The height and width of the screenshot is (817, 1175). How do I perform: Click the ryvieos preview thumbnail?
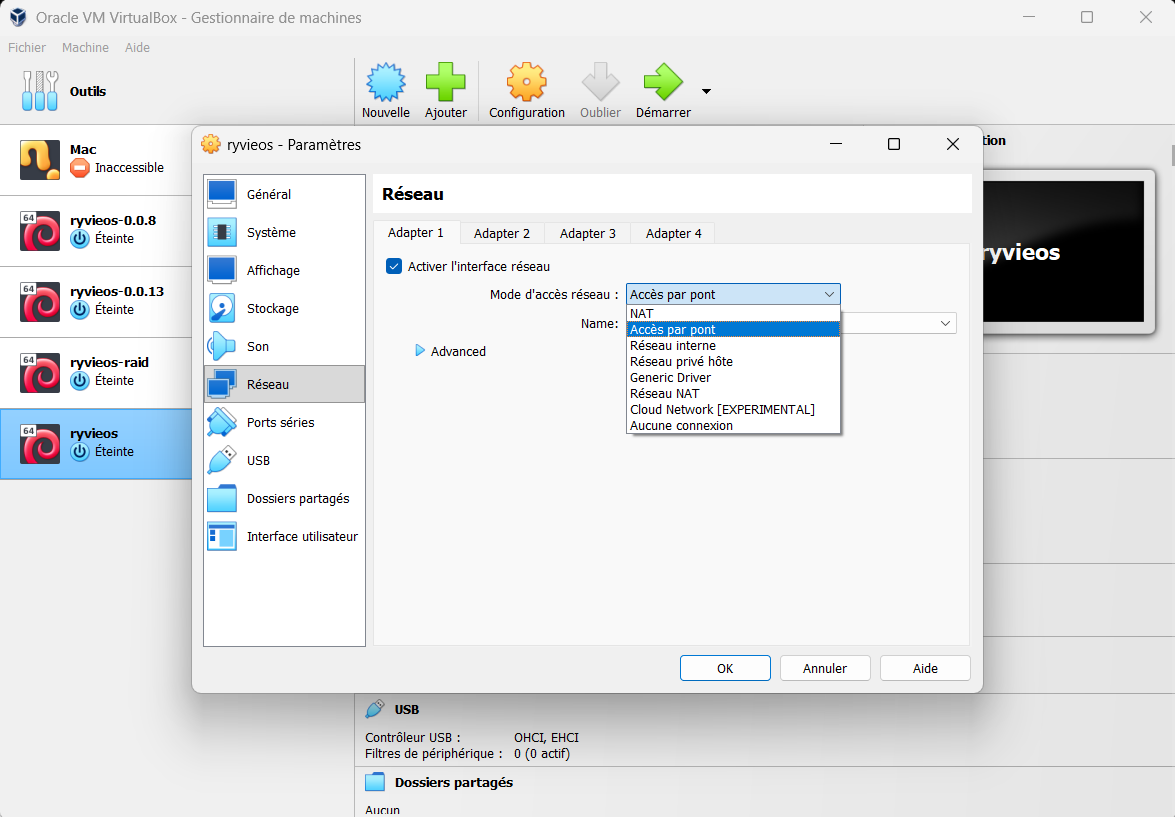(1064, 251)
